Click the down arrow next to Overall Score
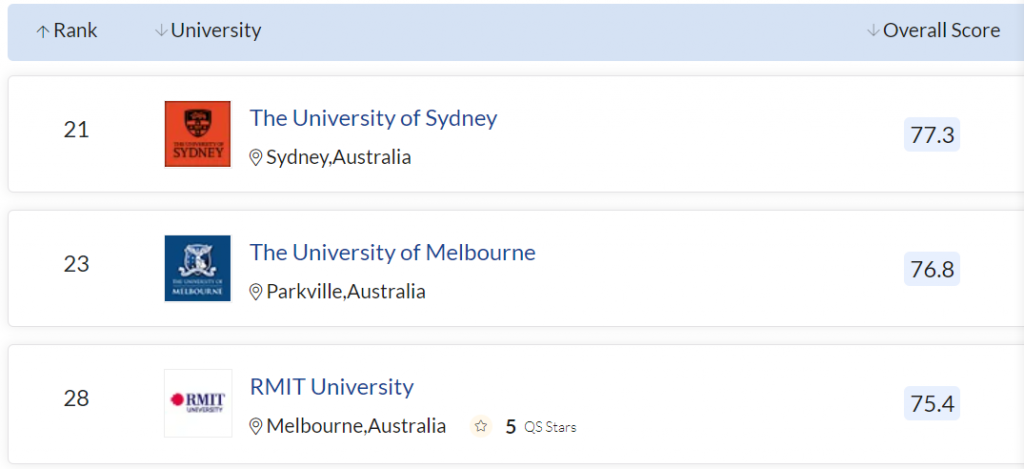The height and width of the screenshot is (469, 1024). [x=873, y=32]
